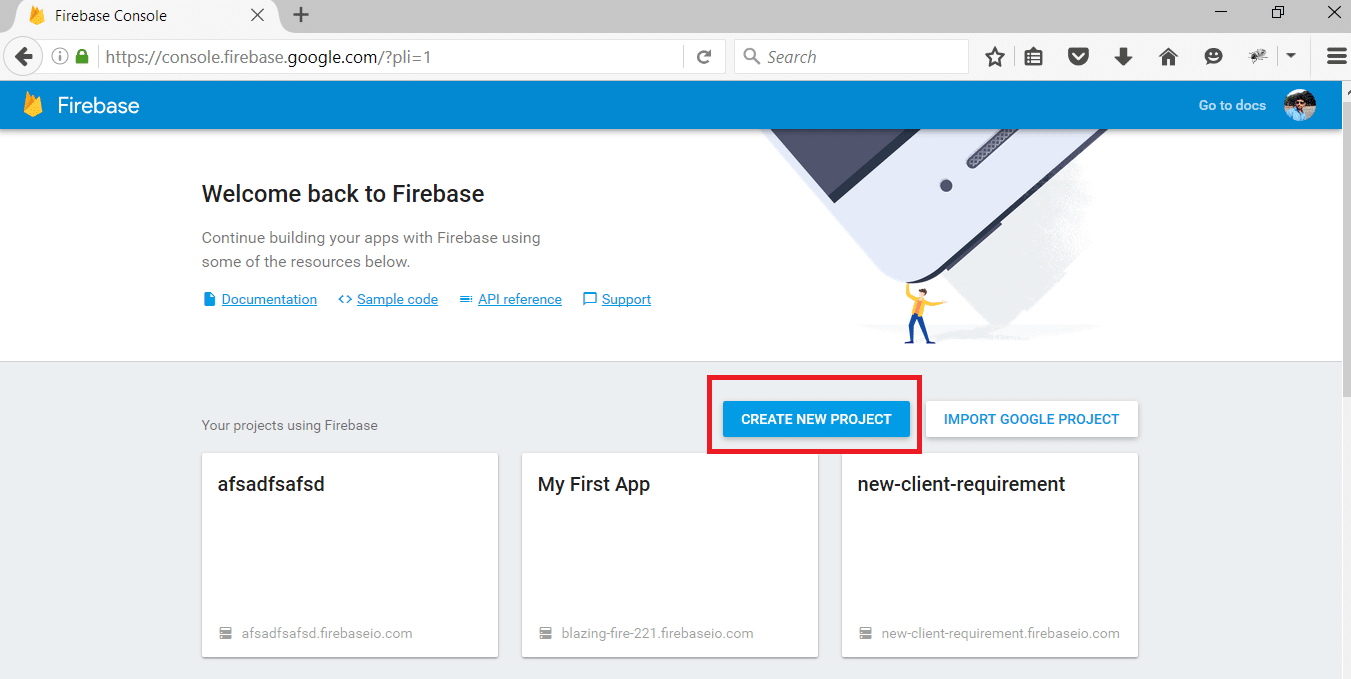Viewport: 1351px width, 679px height.
Task: Expand dropdown arrow next to the bug icon
Action: pyautogui.click(x=1291, y=57)
